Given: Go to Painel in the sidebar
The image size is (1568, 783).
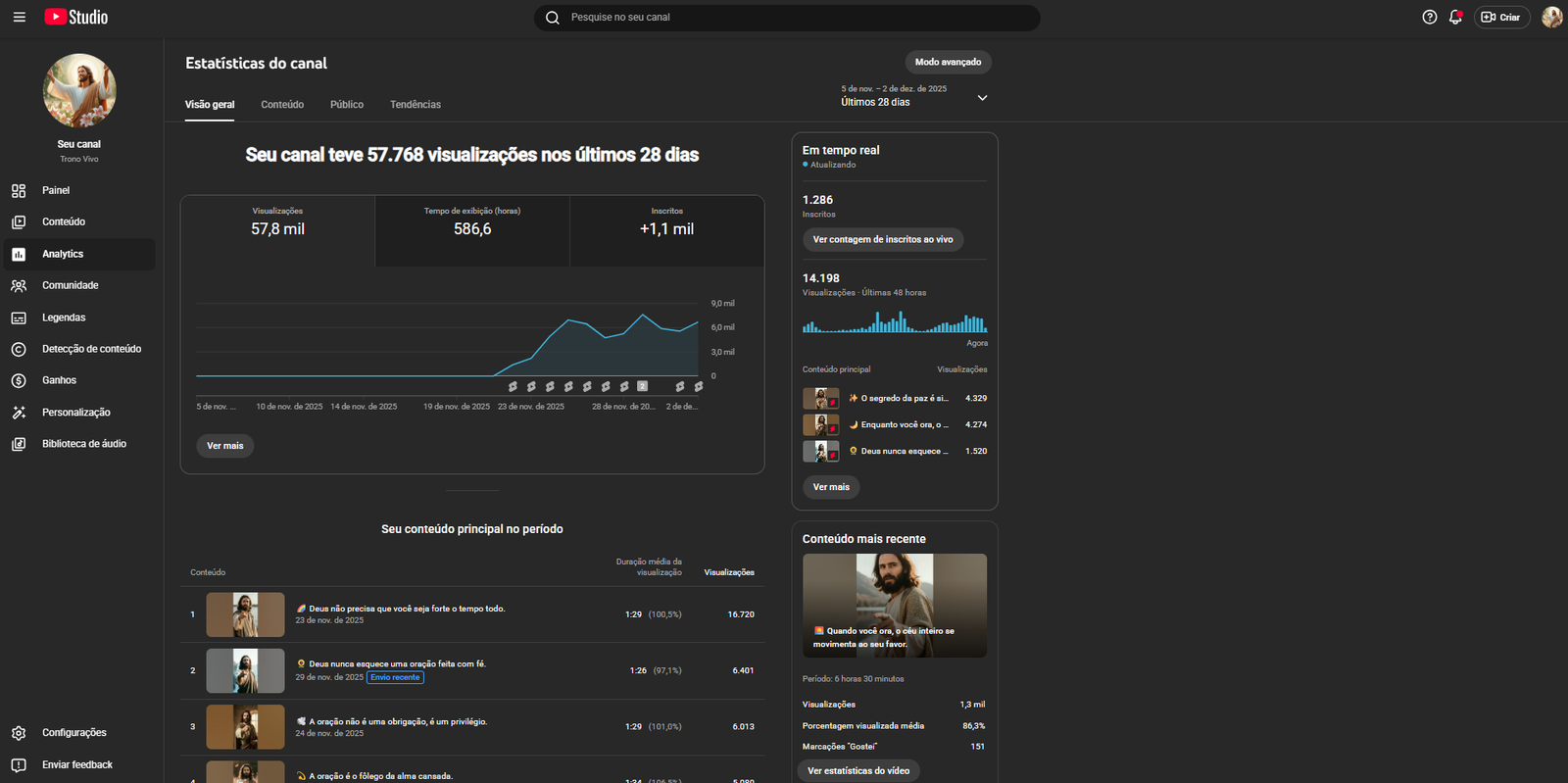Looking at the screenshot, I should click(56, 190).
